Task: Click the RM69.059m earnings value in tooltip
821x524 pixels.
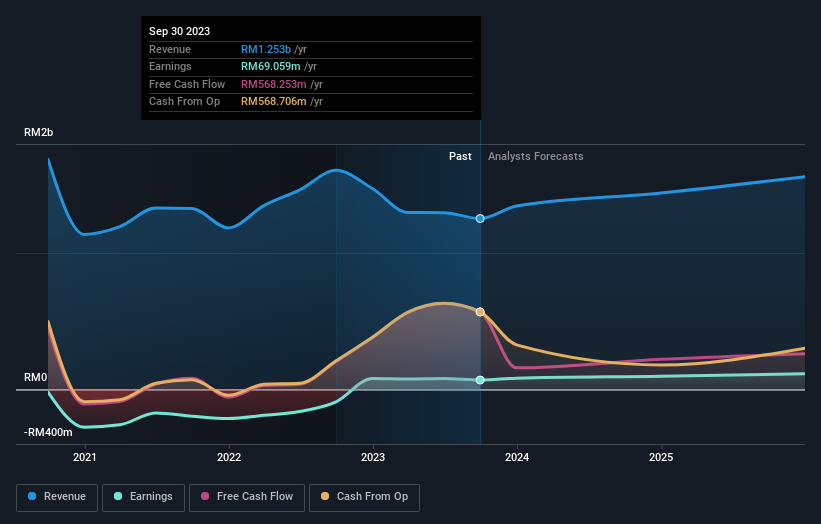Action: [x=271, y=66]
